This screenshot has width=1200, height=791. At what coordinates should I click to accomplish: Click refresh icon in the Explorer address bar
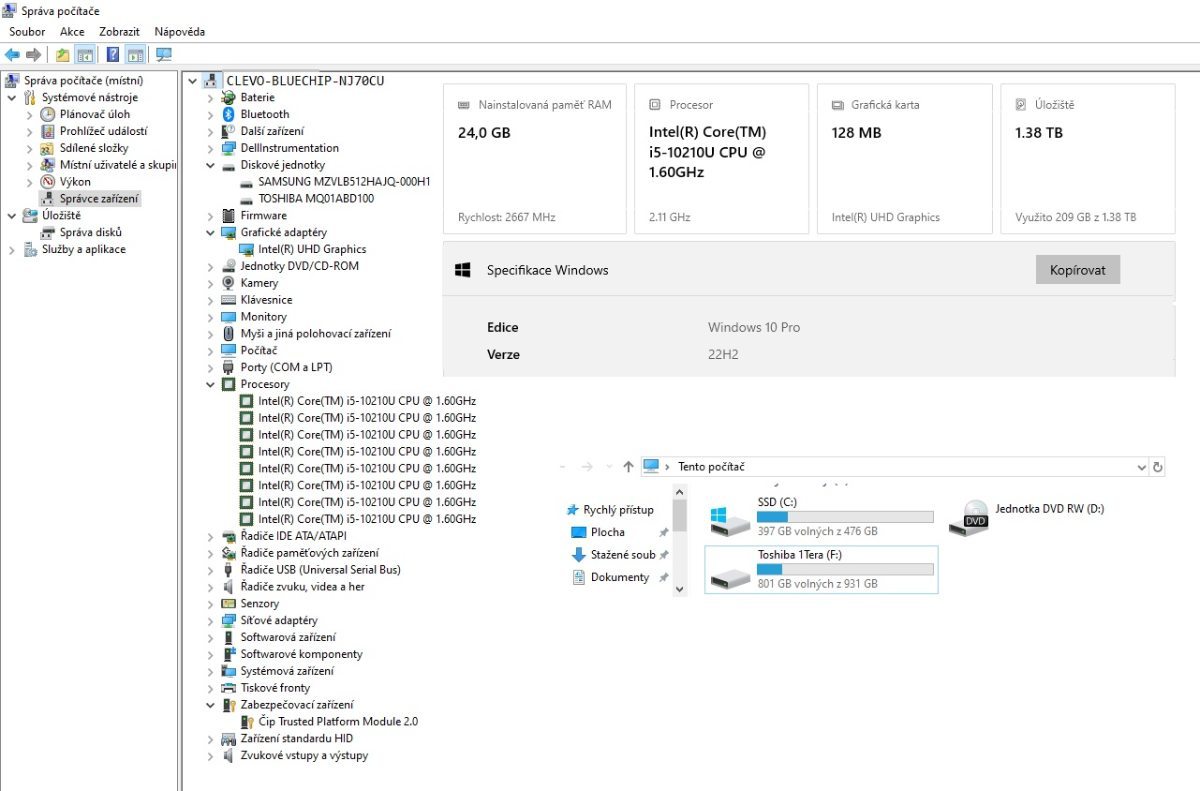[1158, 467]
